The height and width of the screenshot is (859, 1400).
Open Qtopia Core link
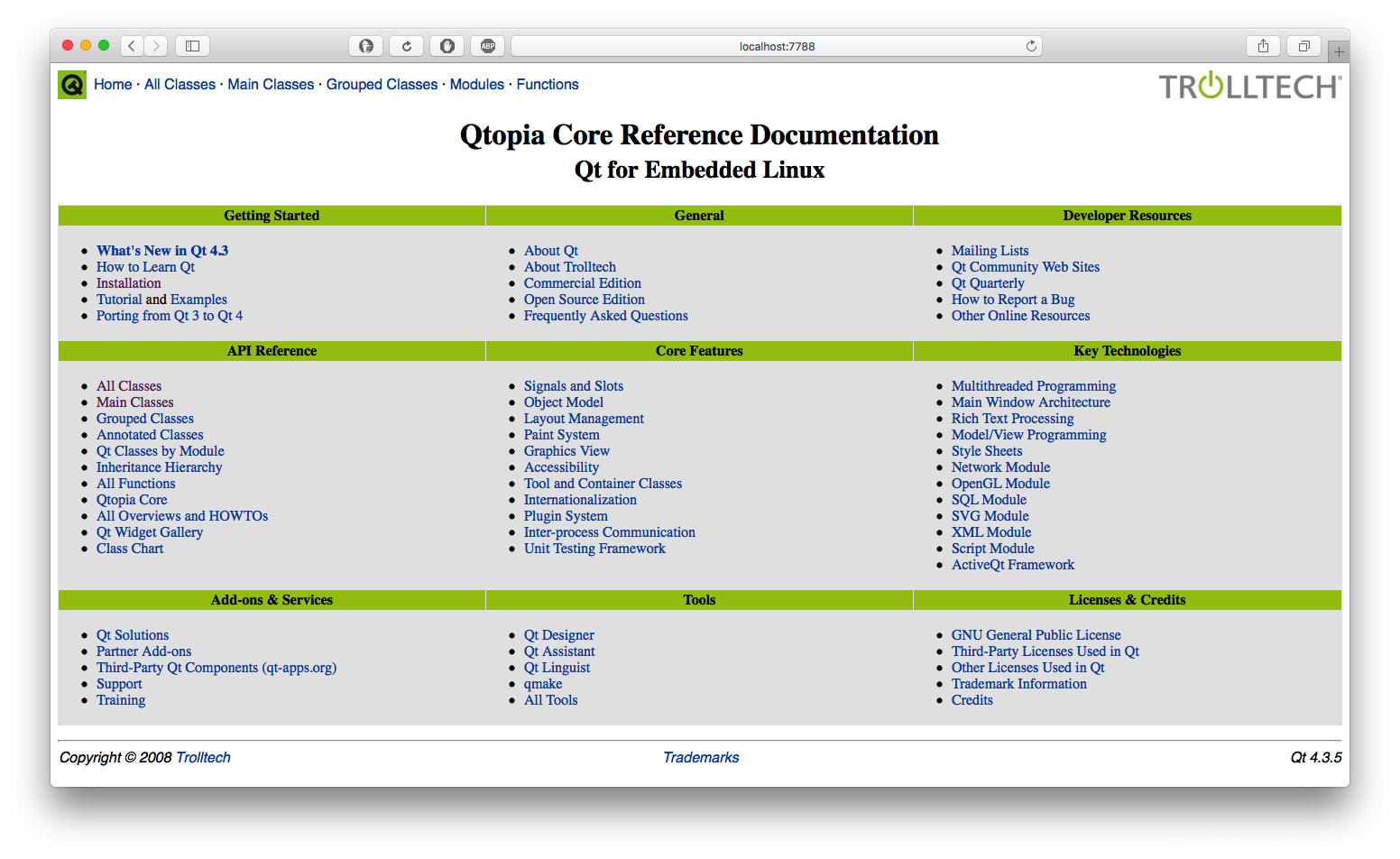pyautogui.click(x=132, y=500)
